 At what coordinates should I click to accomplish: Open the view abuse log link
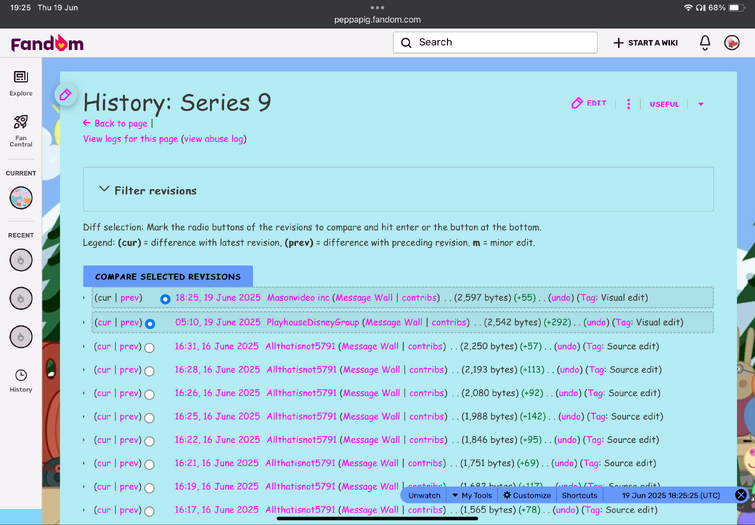coord(214,139)
